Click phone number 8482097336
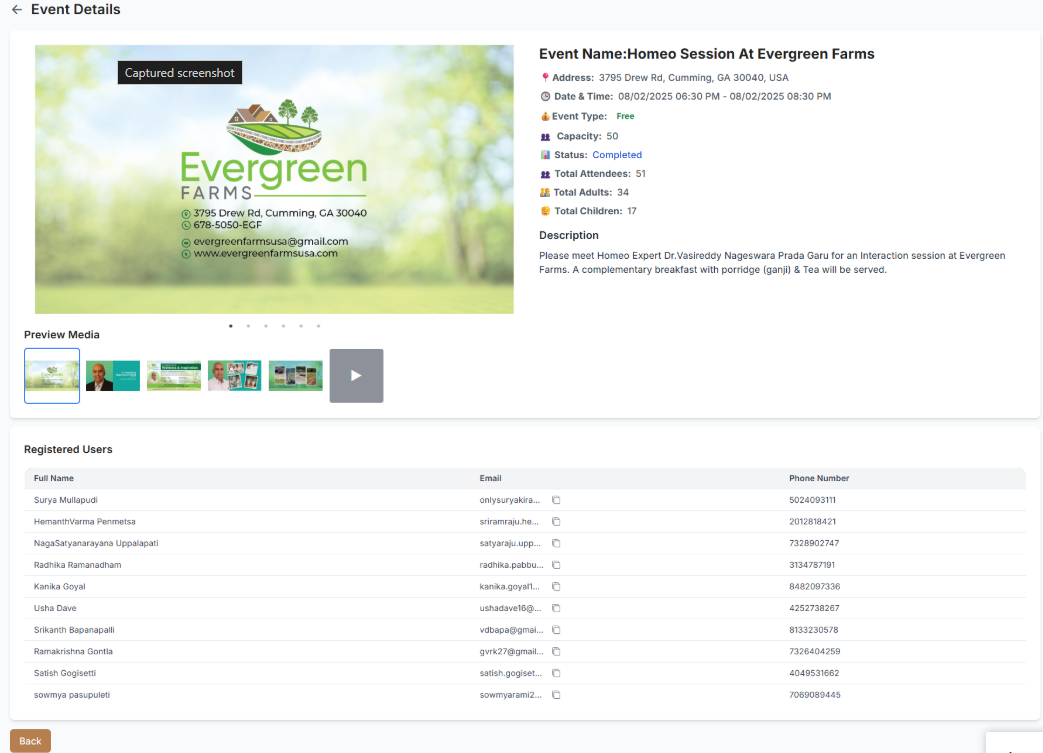The height and width of the screenshot is (753, 1043). [815, 587]
